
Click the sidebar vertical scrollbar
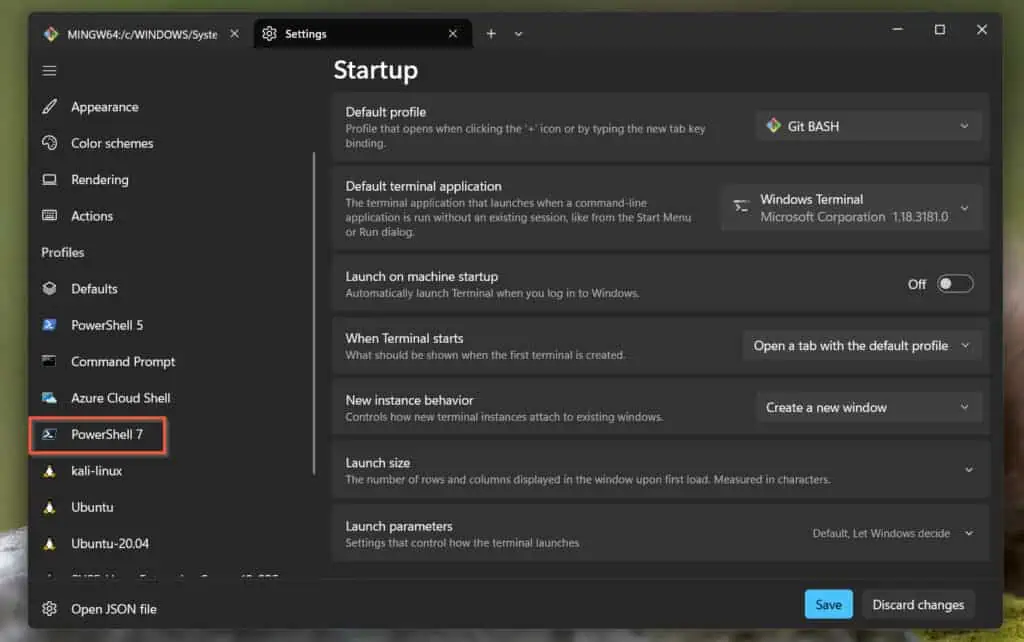click(314, 313)
